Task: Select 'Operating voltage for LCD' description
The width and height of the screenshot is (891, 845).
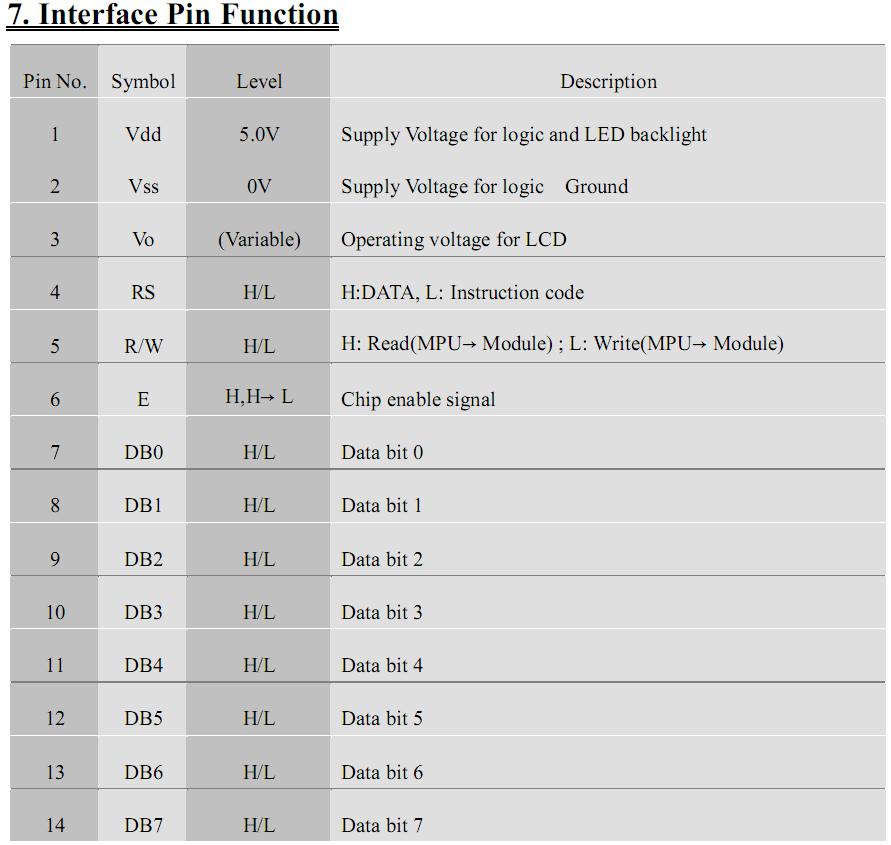Action: (x=453, y=239)
